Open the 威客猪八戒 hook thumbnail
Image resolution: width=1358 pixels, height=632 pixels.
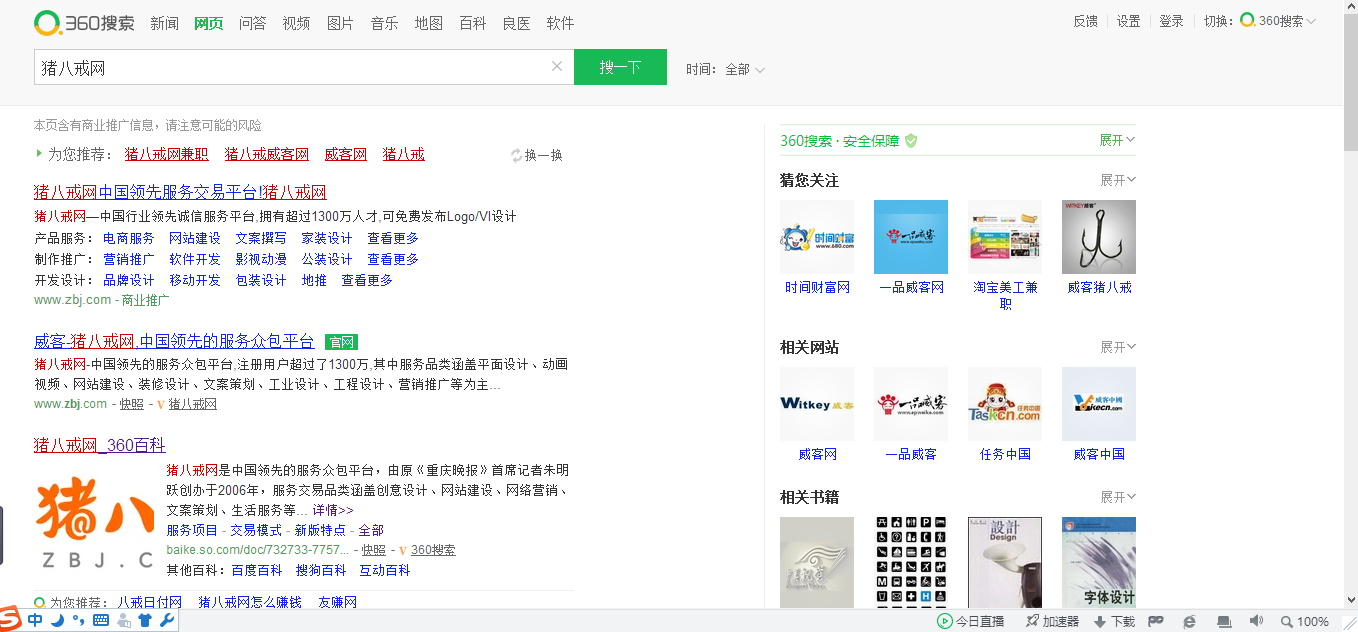(1099, 237)
